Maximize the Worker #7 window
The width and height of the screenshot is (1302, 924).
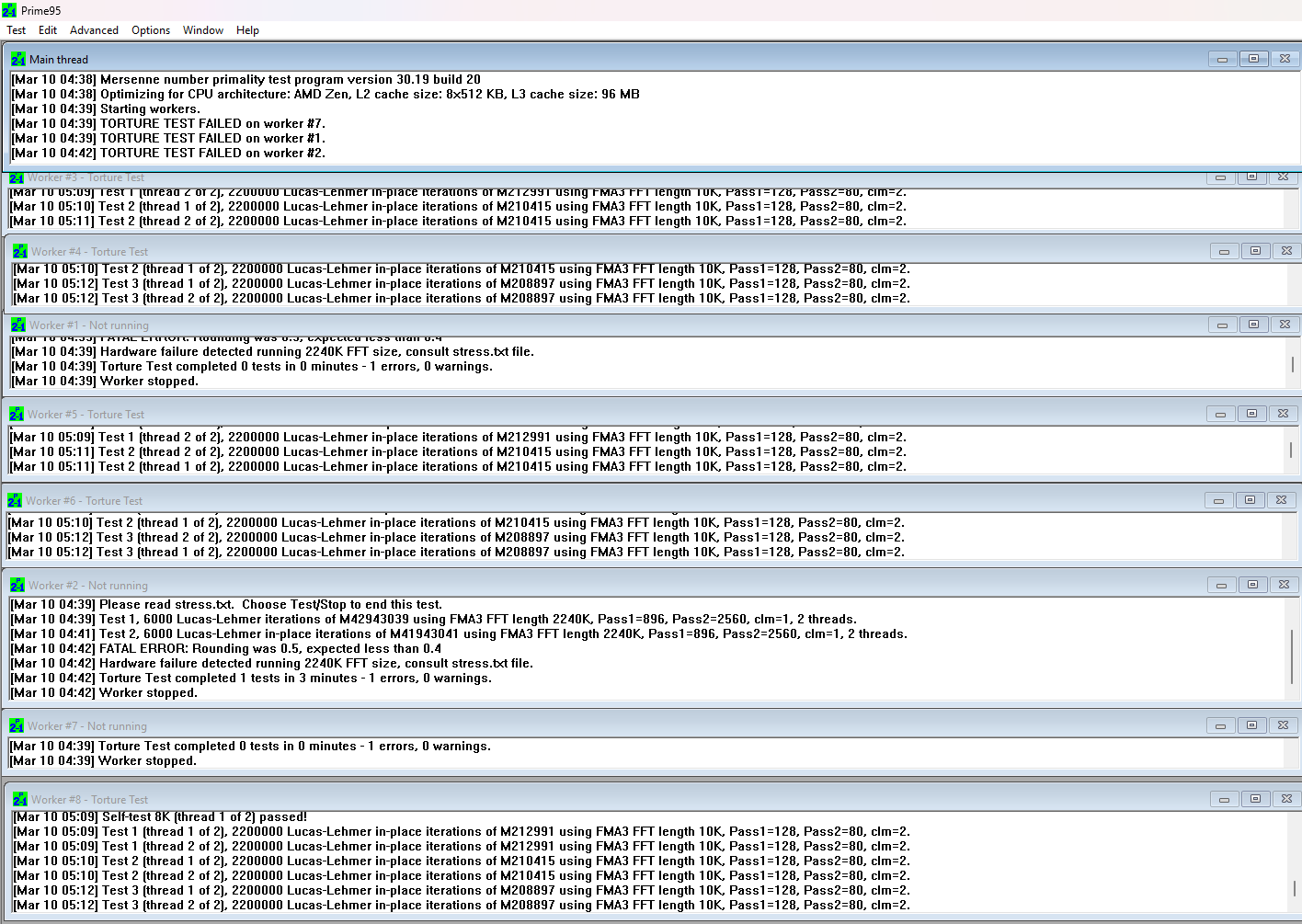point(1251,725)
